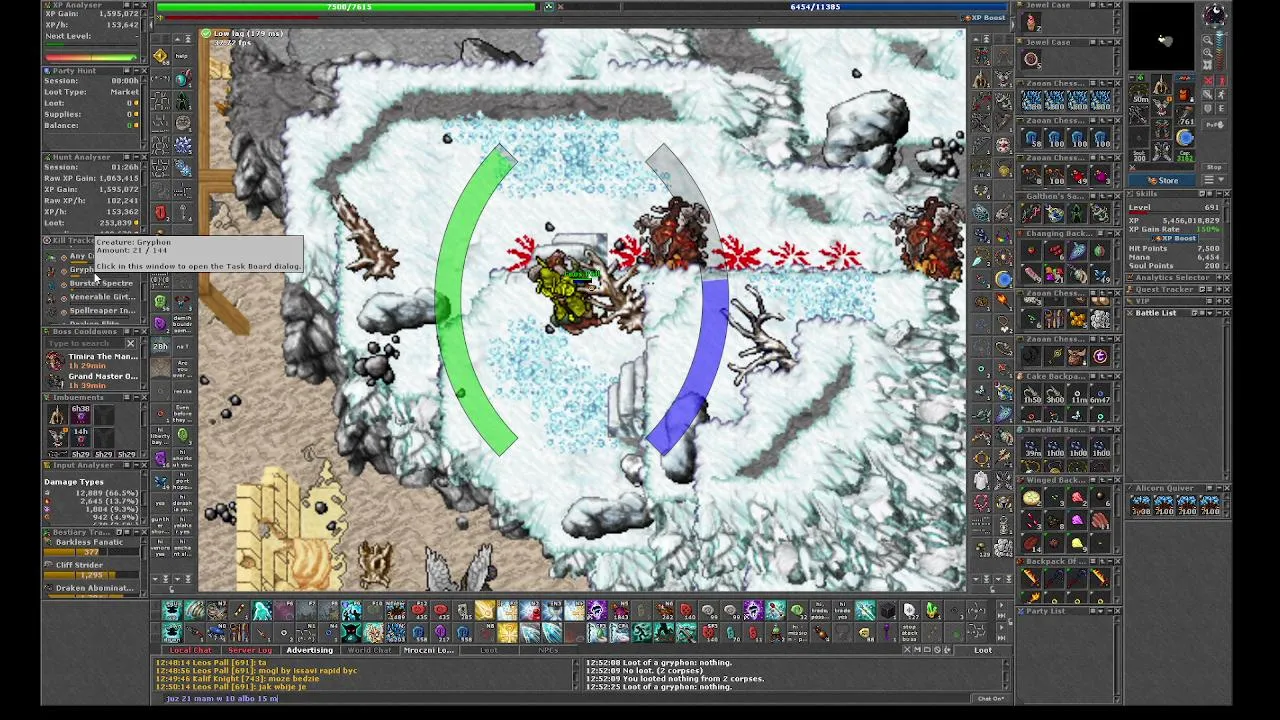
Task: Toggle chase opponent mode
Action: click(x=1221, y=95)
